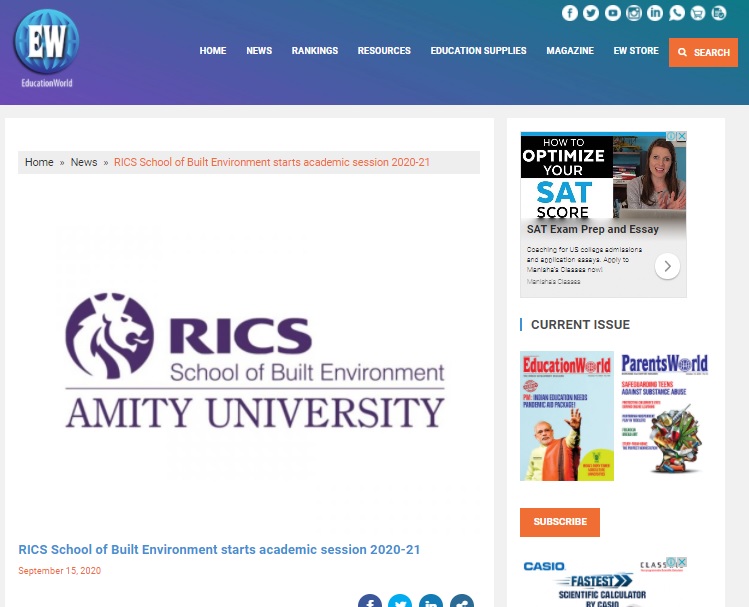The width and height of the screenshot is (749, 607).
Task: Click the RICS Amity University article image
Action: coord(255,361)
